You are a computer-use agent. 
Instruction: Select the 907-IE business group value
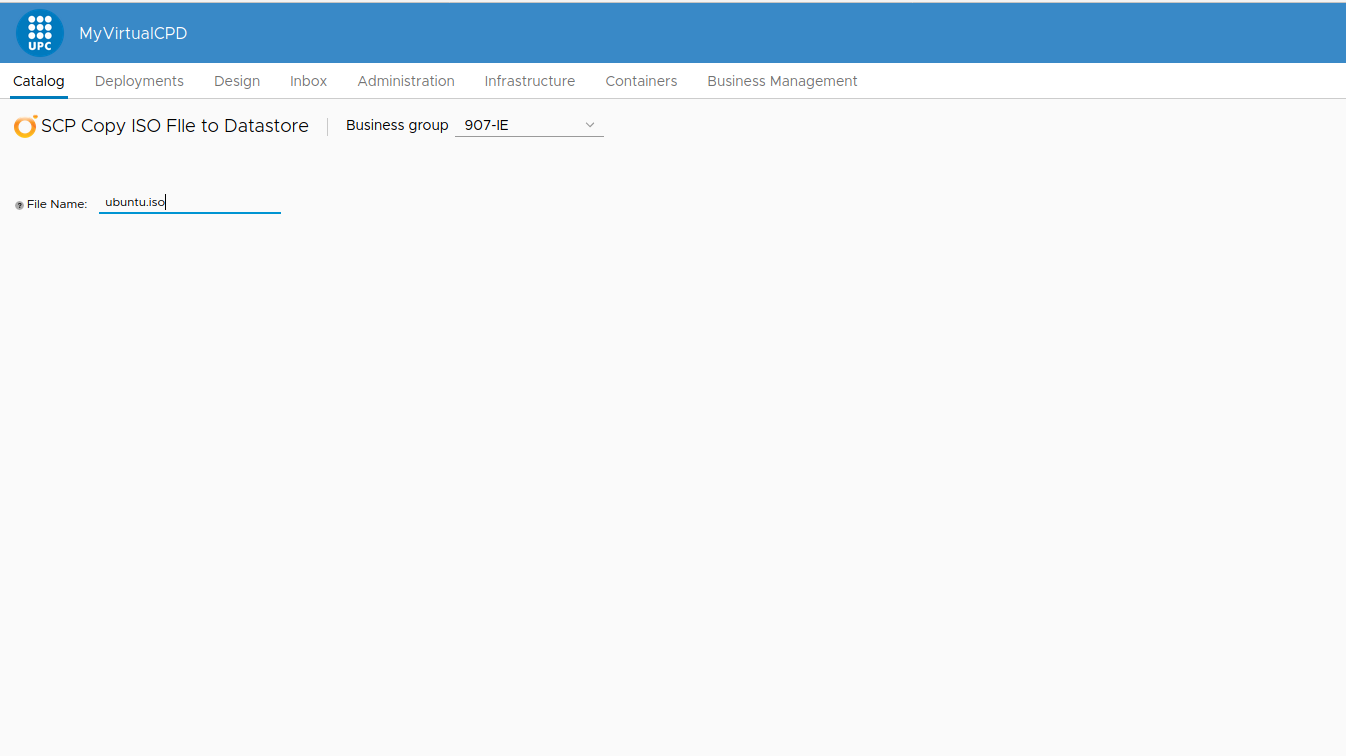(x=487, y=126)
